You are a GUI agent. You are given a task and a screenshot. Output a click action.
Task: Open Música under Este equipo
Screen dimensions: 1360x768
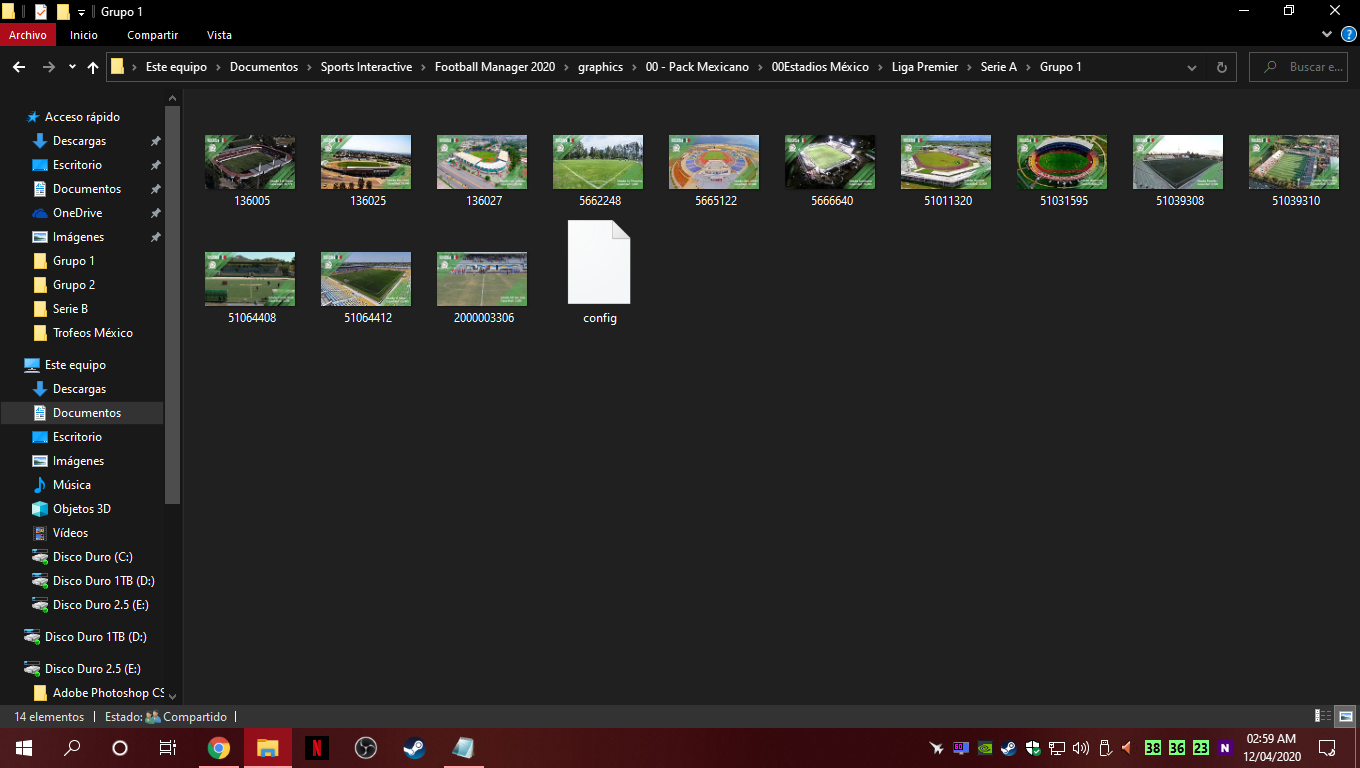coord(72,485)
